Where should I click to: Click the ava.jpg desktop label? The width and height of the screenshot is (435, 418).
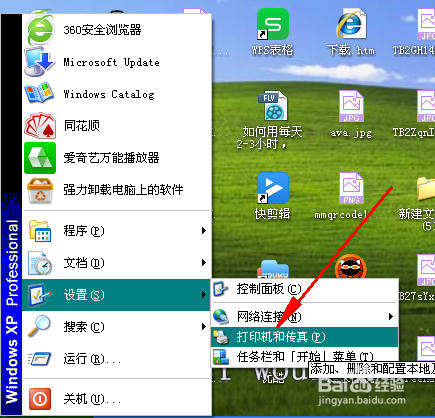point(351,133)
